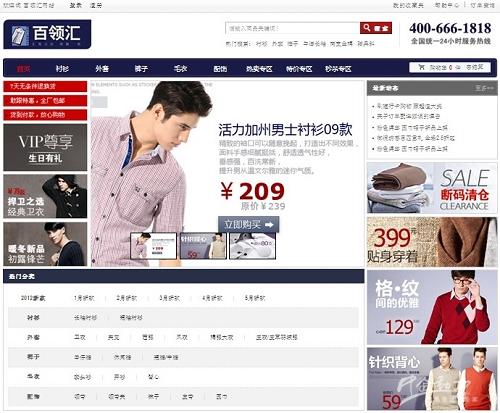Select the pink shirt slider thumbnail
Screen dimensions: 500x413
pos(153,246)
